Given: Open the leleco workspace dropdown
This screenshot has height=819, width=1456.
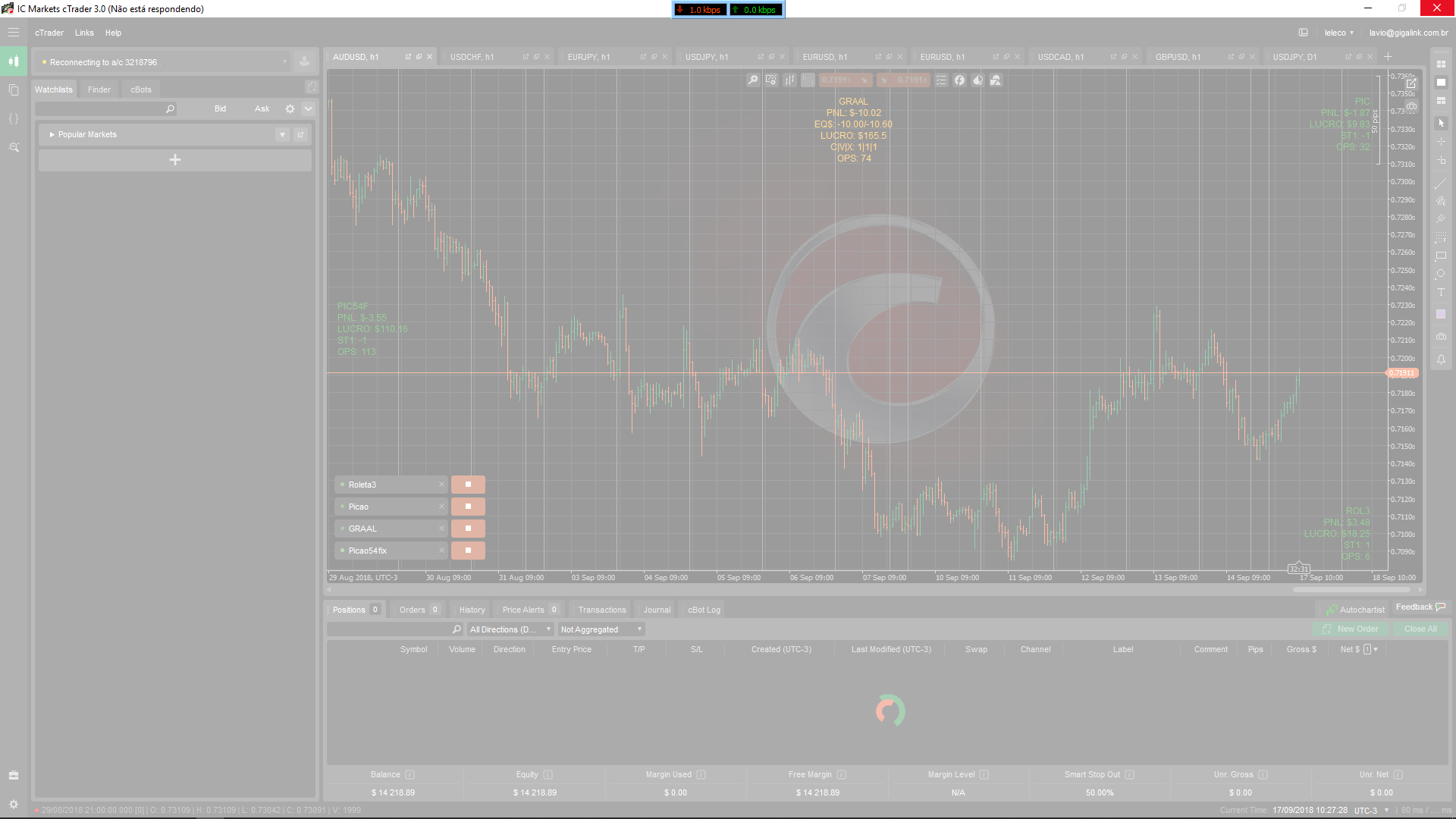Looking at the screenshot, I should click(x=1338, y=33).
